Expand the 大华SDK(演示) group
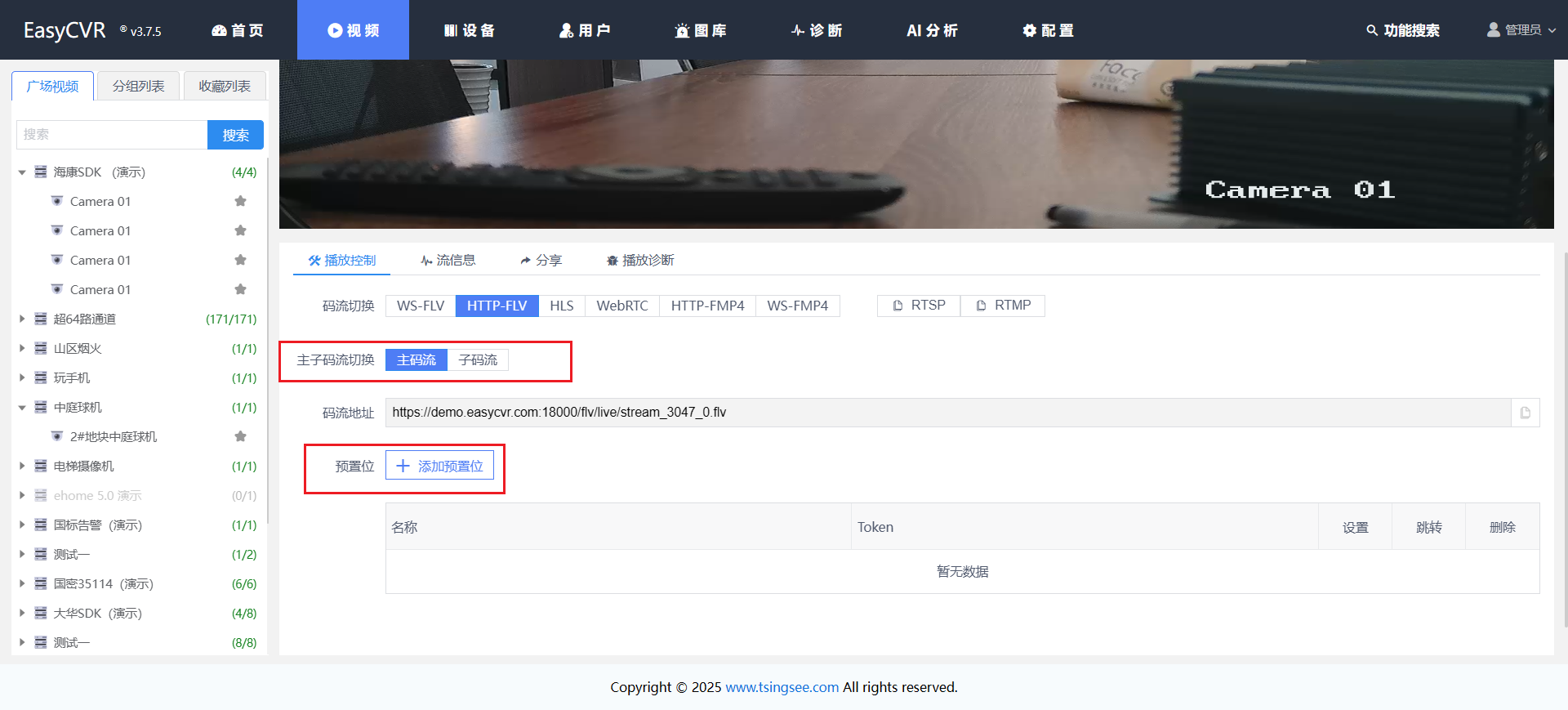Screen dimensions: 1568x710 point(22,614)
